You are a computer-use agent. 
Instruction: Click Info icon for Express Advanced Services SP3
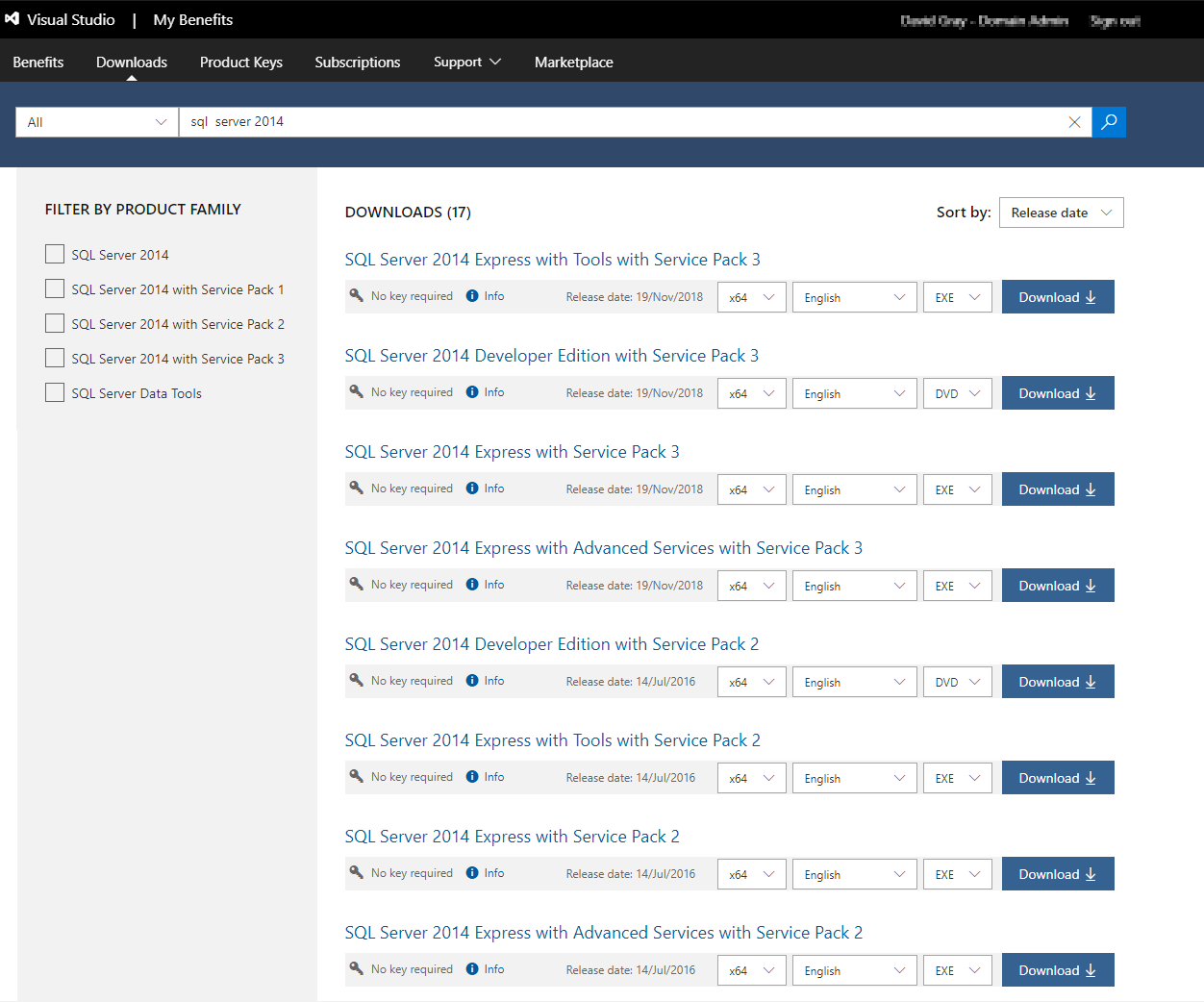click(x=472, y=585)
